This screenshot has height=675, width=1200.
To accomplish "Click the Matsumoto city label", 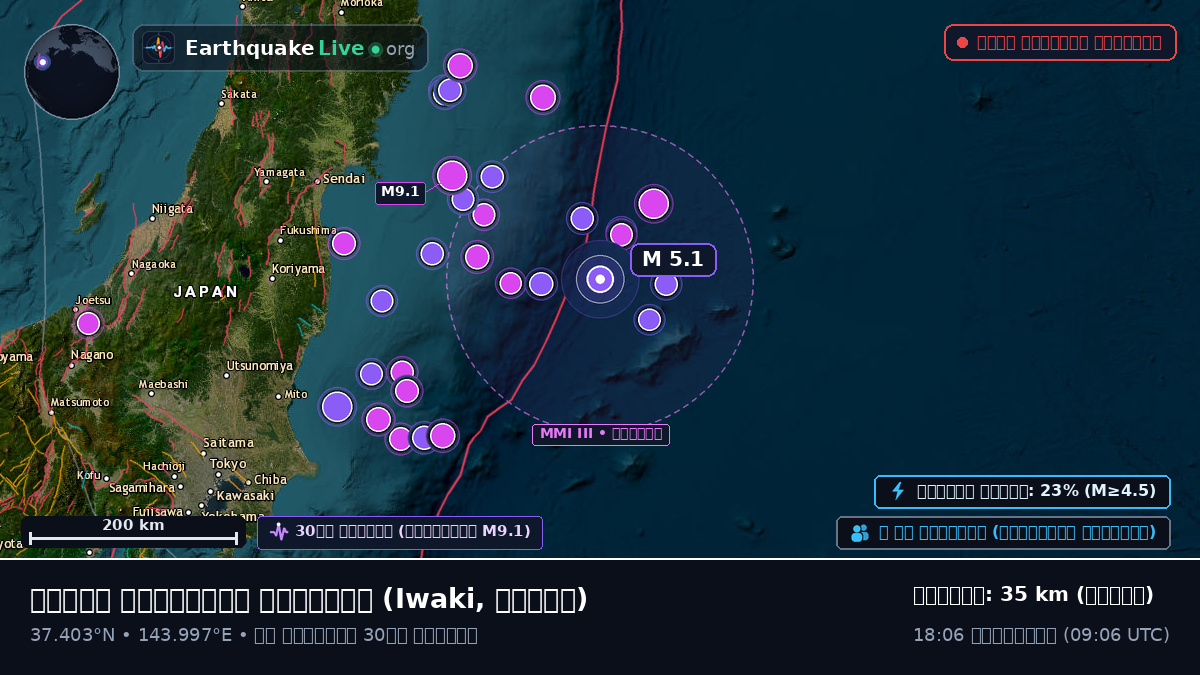I will tap(80, 402).
